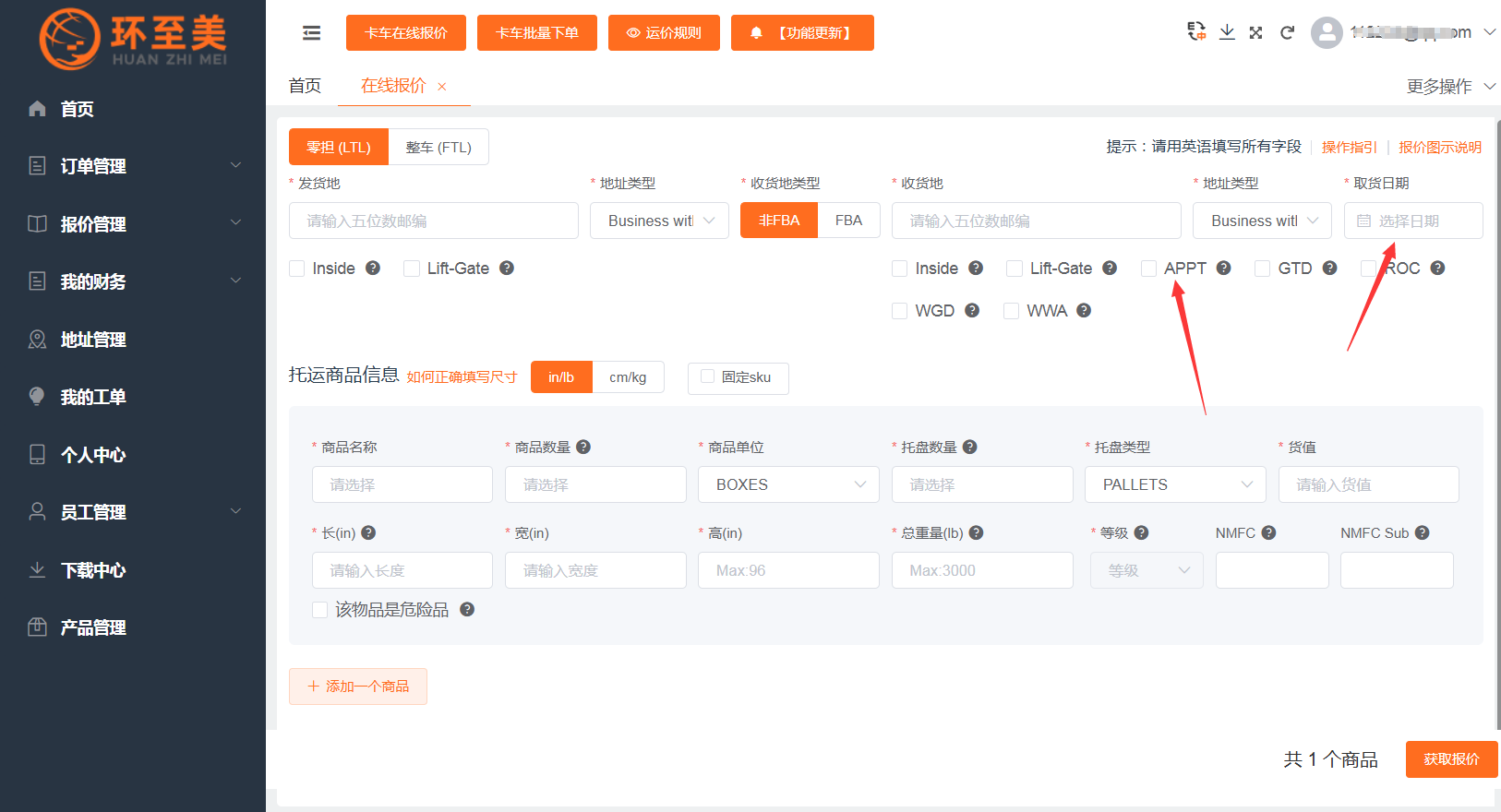This screenshot has width=1501, height=812.
Task: Check the destination Lift-Gate checkbox
Action: [x=1015, y=269]
